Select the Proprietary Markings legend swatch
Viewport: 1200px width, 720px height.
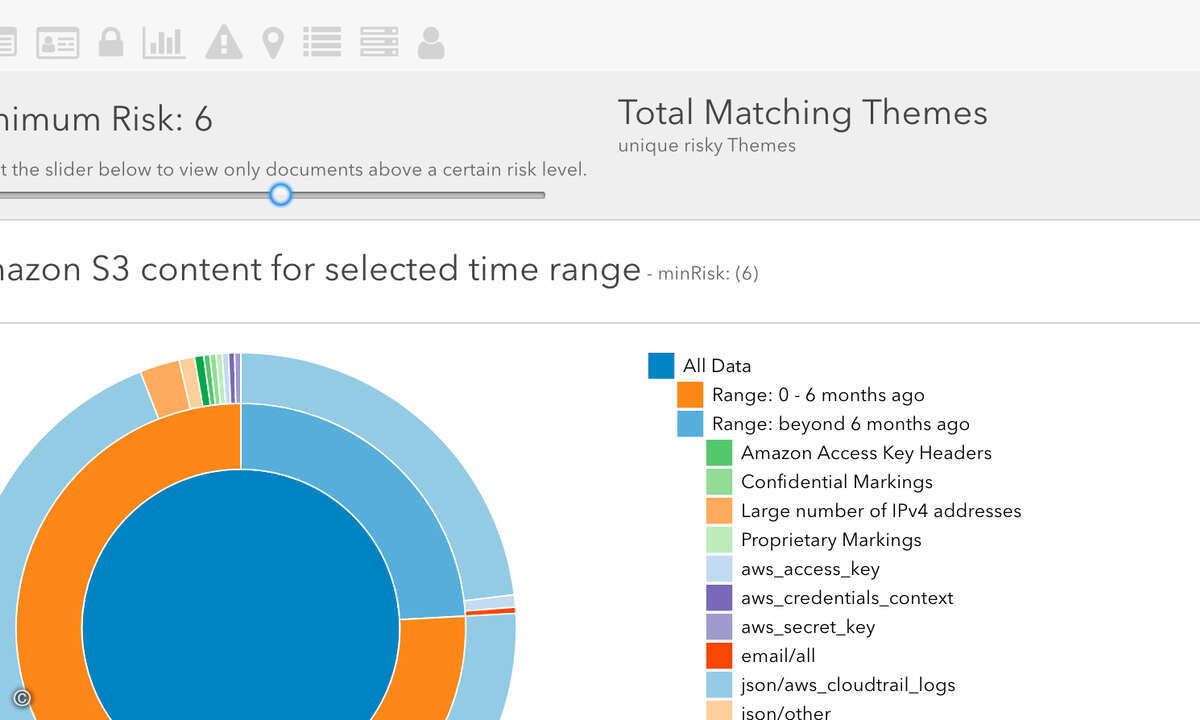(719, 540)
